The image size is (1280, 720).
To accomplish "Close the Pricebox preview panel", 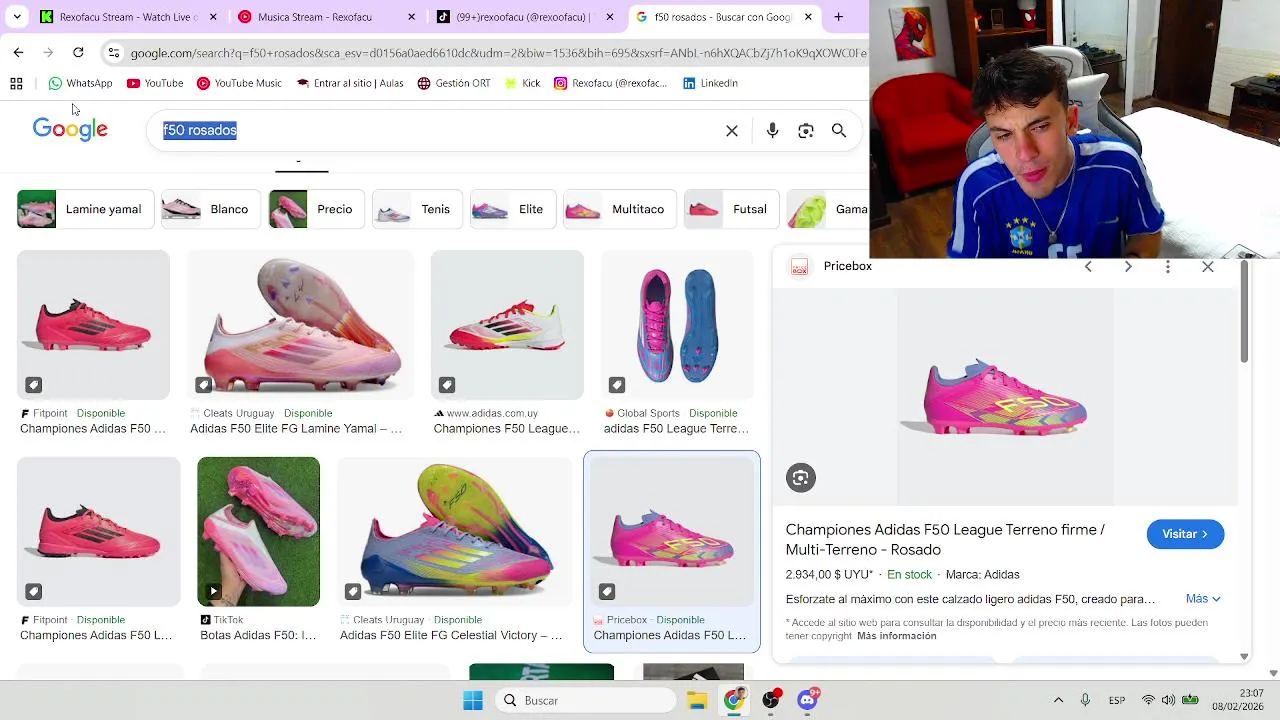I will (1208, 267).
